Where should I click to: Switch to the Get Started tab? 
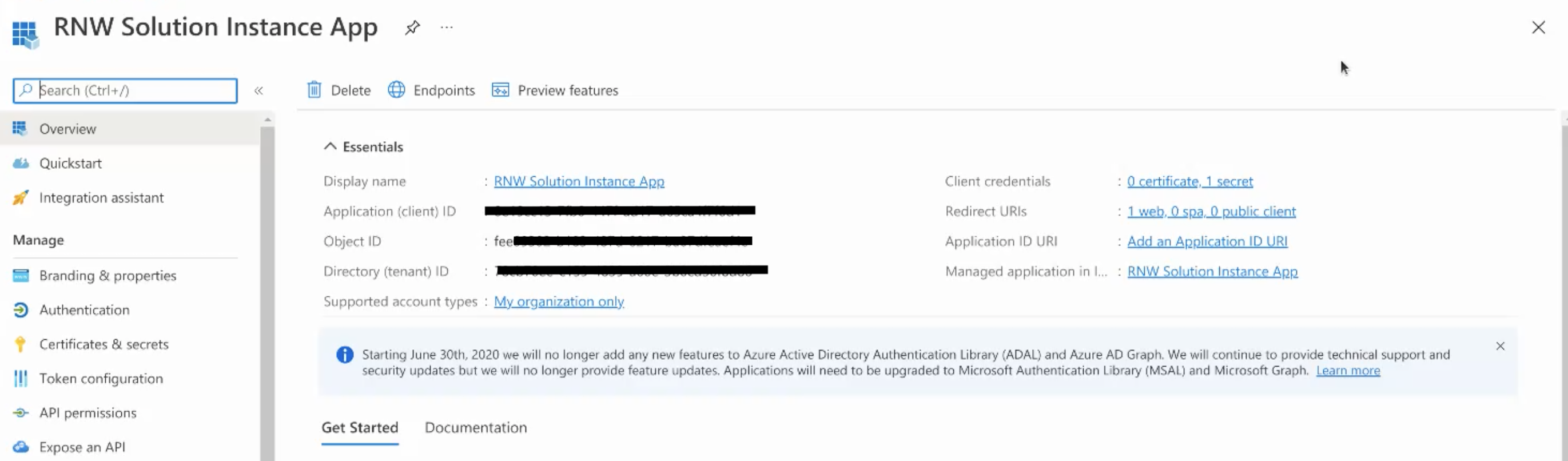pyautogui.click(x=360, y=427)
